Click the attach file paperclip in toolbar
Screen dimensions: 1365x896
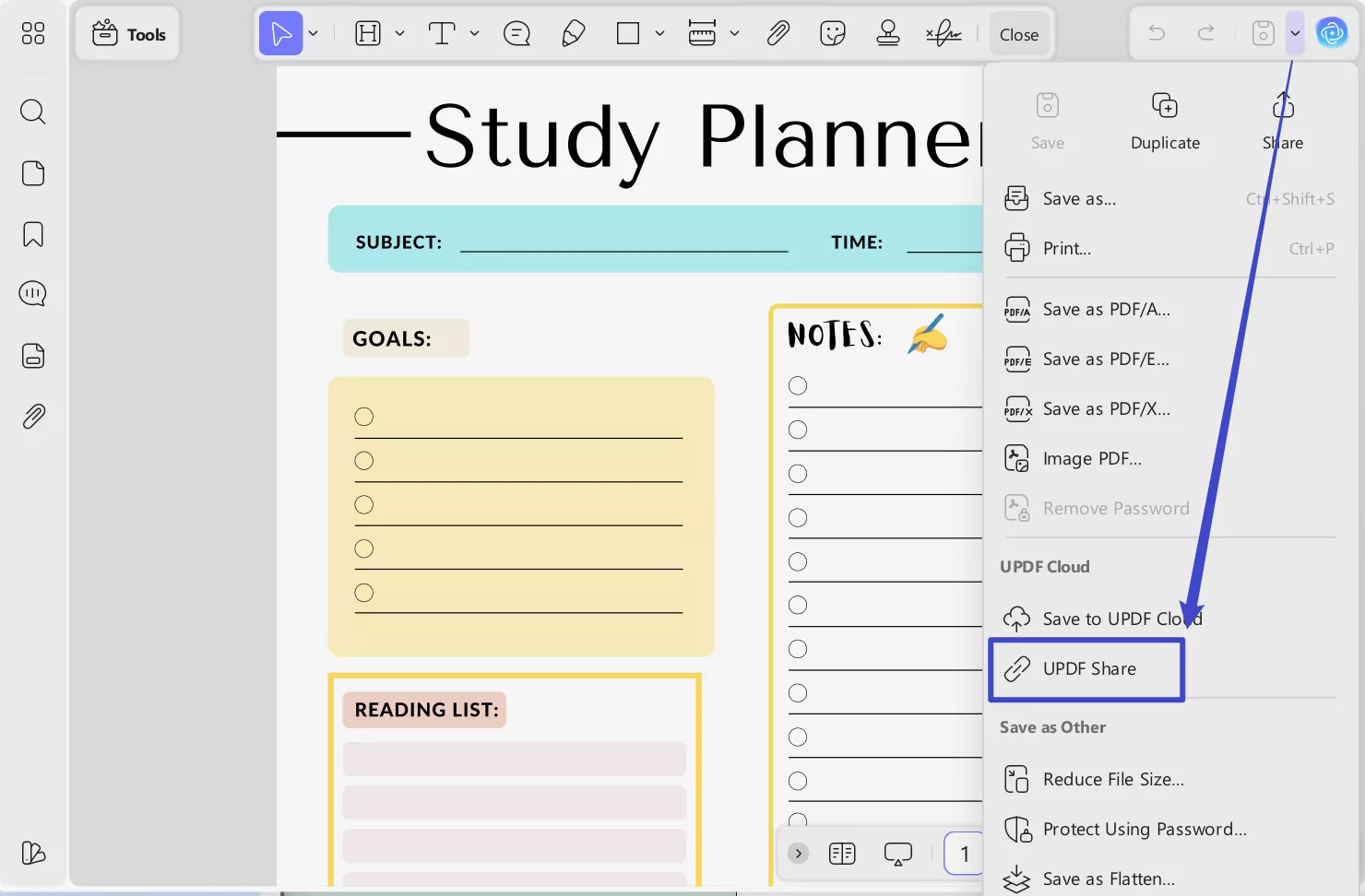(778, 34)
